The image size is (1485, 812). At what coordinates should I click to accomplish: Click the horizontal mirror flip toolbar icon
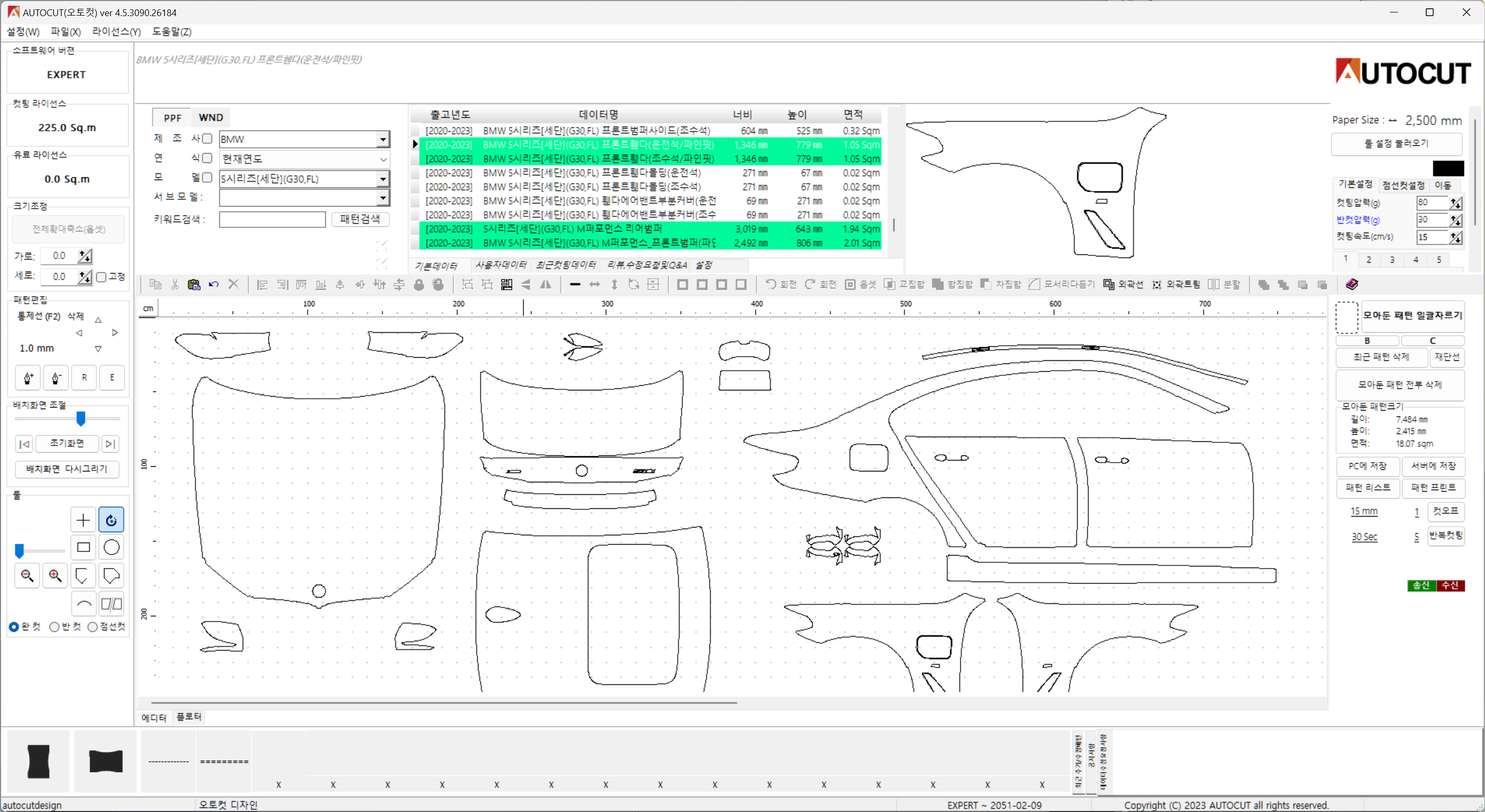pos(545,284)
